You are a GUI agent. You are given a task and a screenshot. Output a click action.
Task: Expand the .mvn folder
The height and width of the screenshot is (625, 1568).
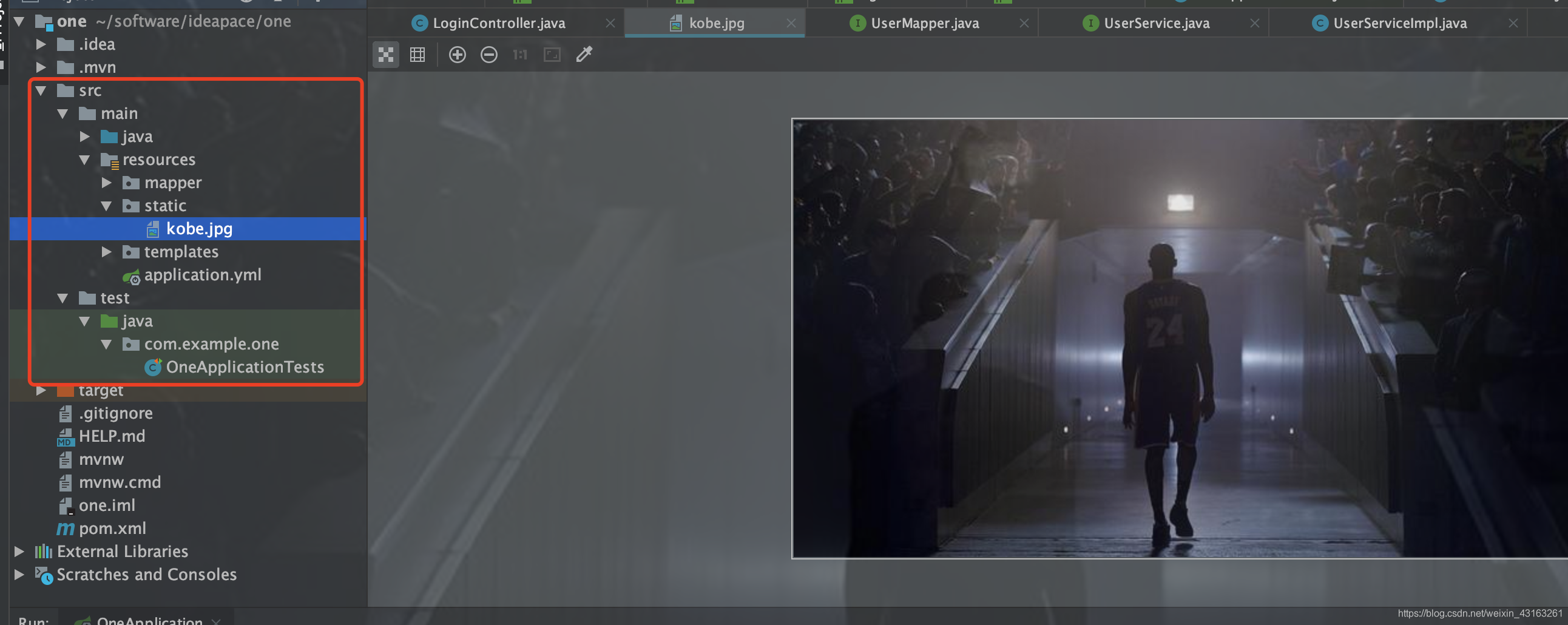coord(41,67)
